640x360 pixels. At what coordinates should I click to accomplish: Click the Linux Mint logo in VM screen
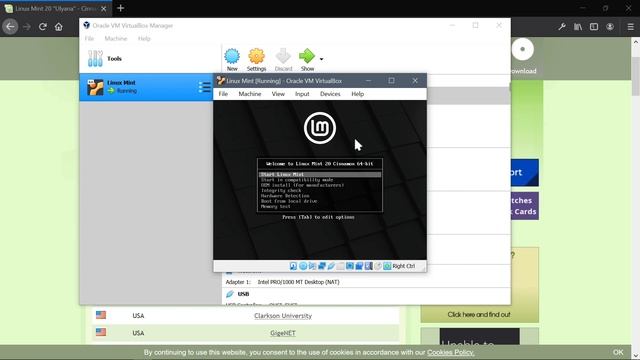point(320,128)
